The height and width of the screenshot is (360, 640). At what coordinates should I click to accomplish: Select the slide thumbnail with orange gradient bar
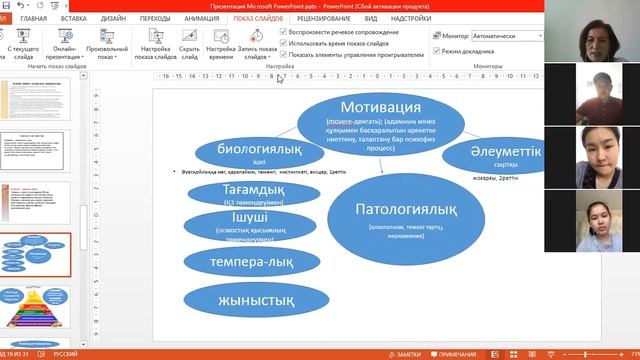[35, 203]
